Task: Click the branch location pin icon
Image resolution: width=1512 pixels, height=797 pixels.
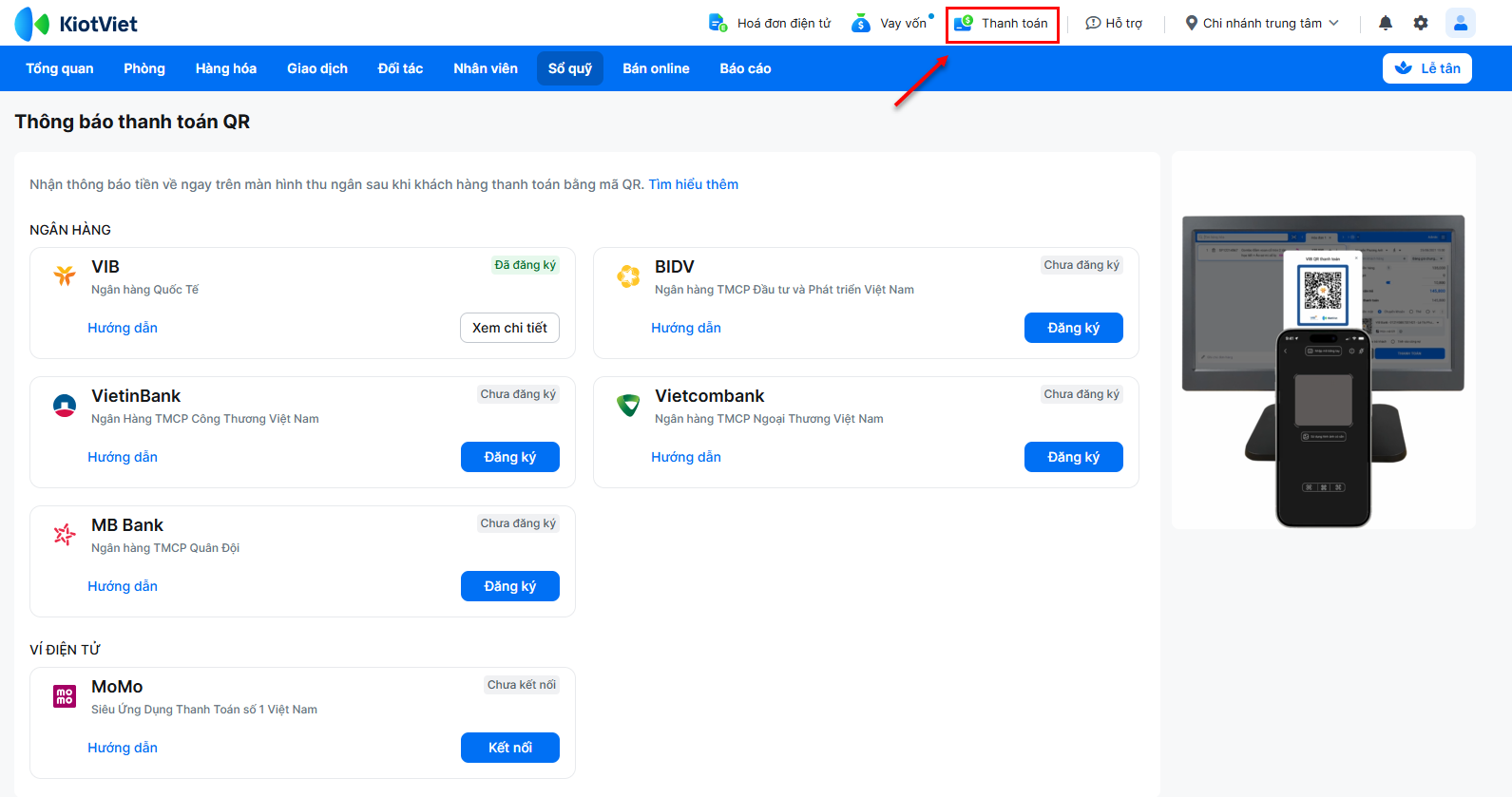Action: click(x=1191, y=23)
